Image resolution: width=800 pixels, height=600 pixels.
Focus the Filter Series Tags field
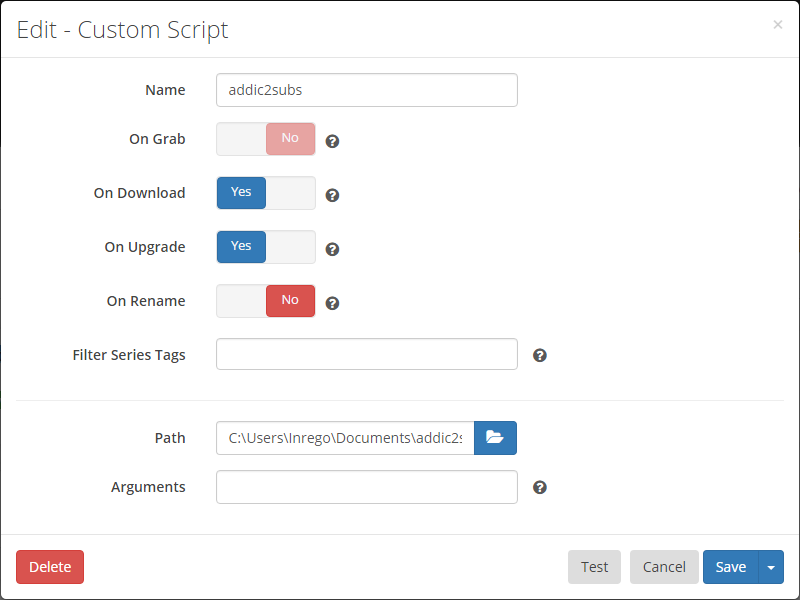(366, 354)
